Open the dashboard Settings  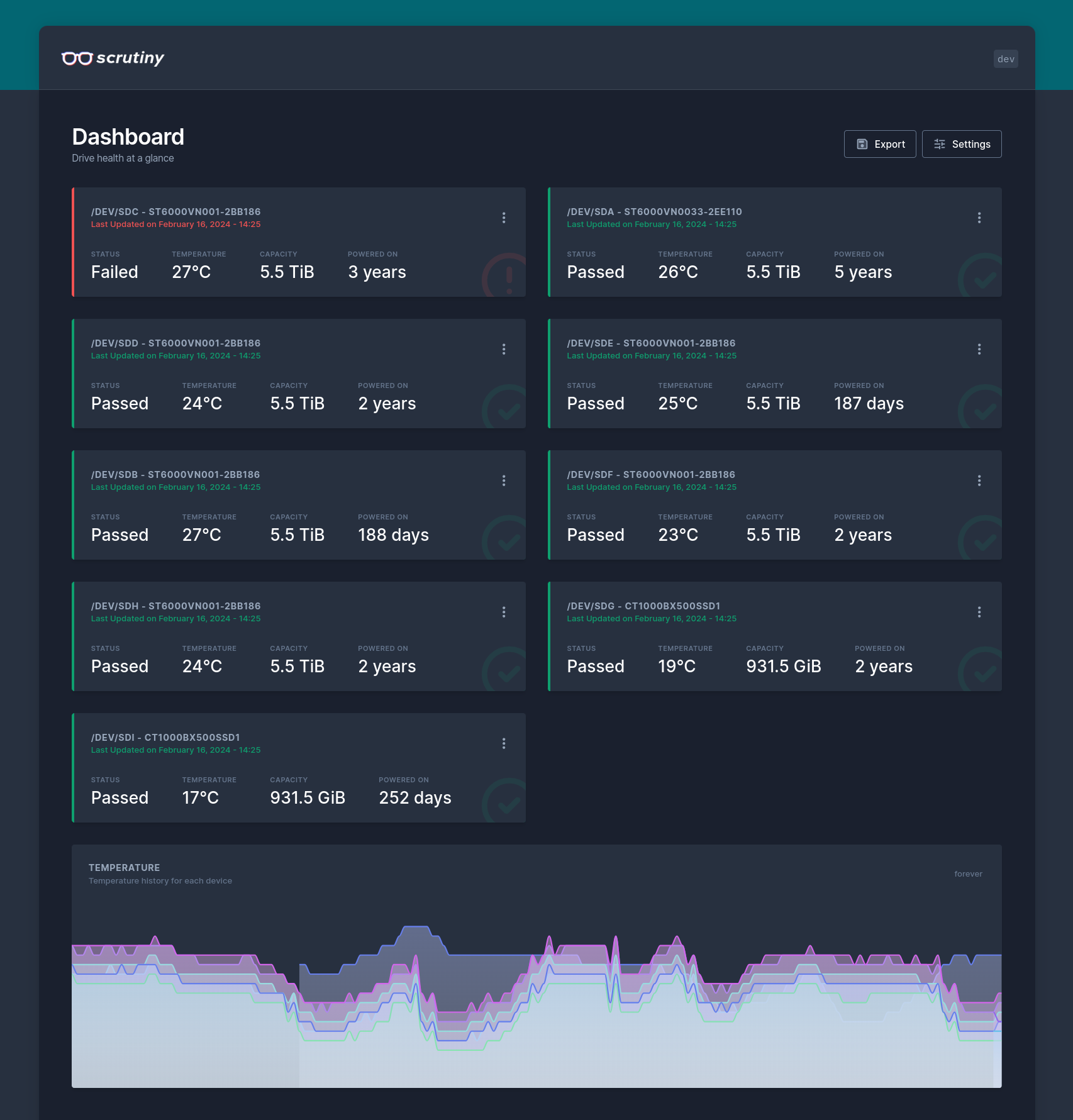(961, 144)
